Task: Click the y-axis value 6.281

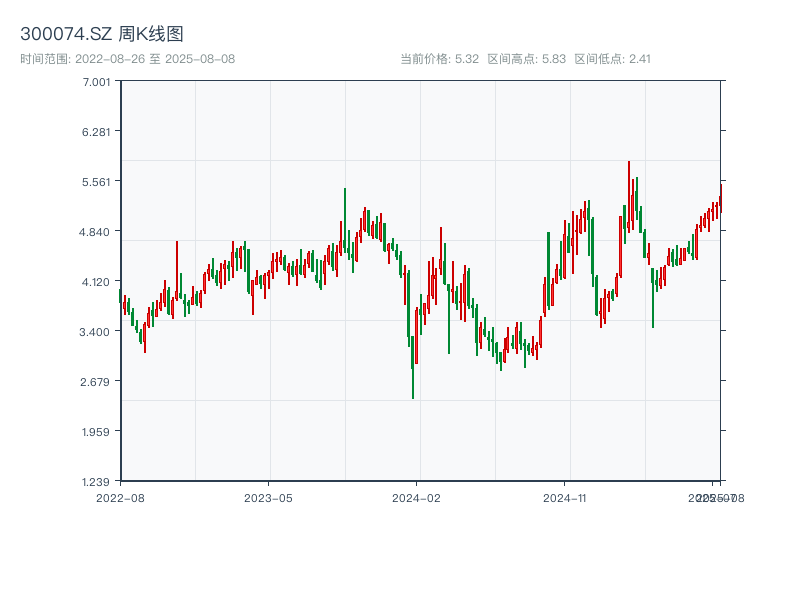Action: (96, 132)
